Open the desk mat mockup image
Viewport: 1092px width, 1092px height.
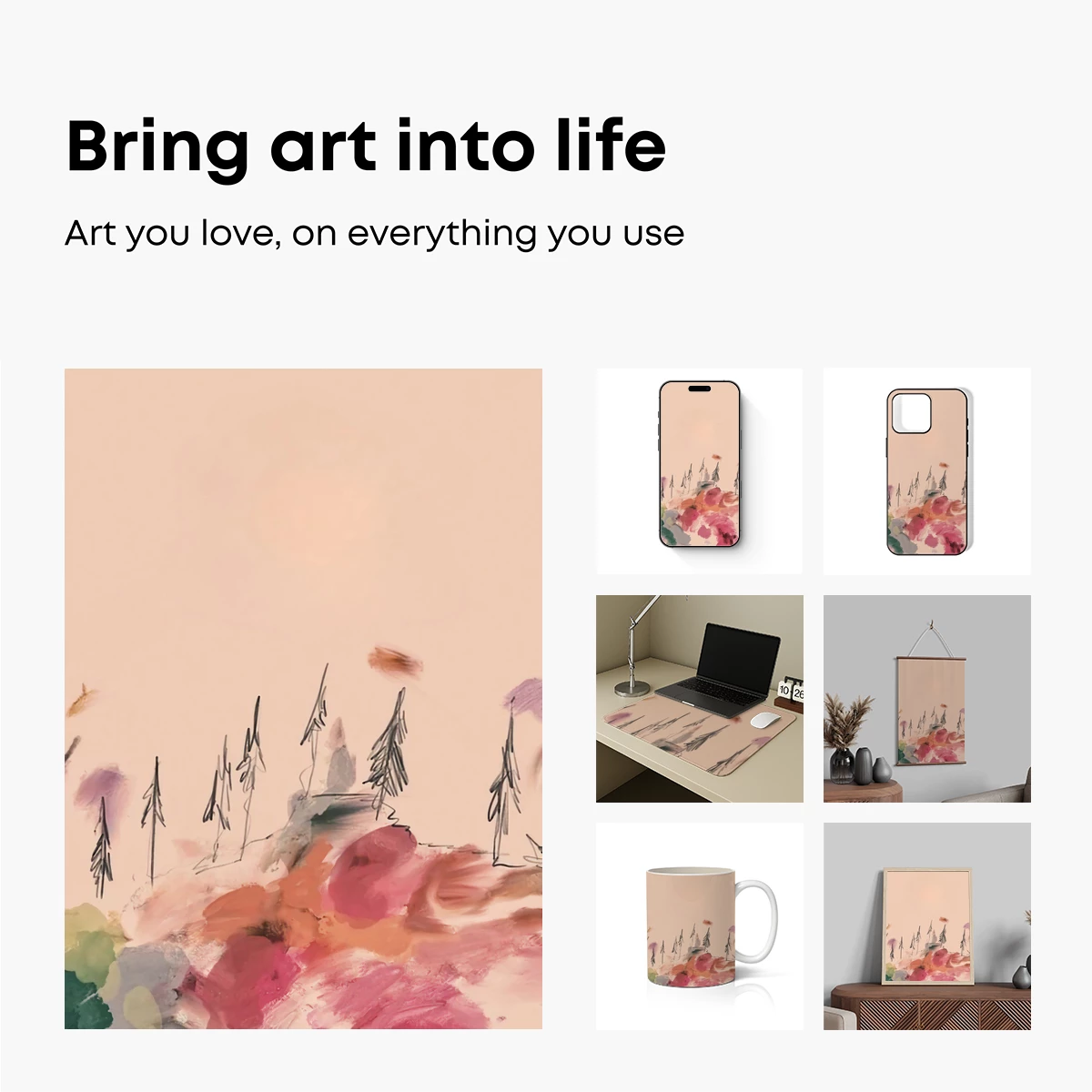tap(700, 699)
